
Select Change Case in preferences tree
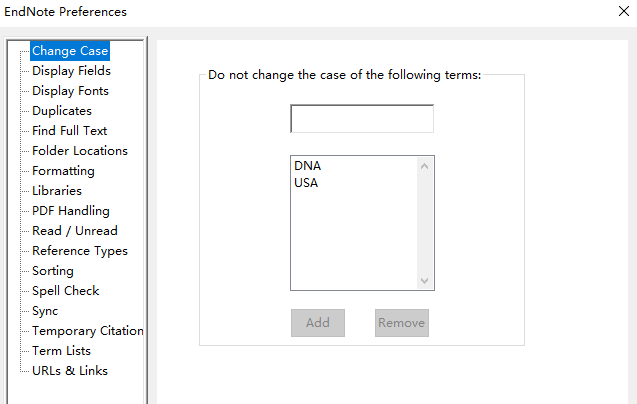point(69,51)
